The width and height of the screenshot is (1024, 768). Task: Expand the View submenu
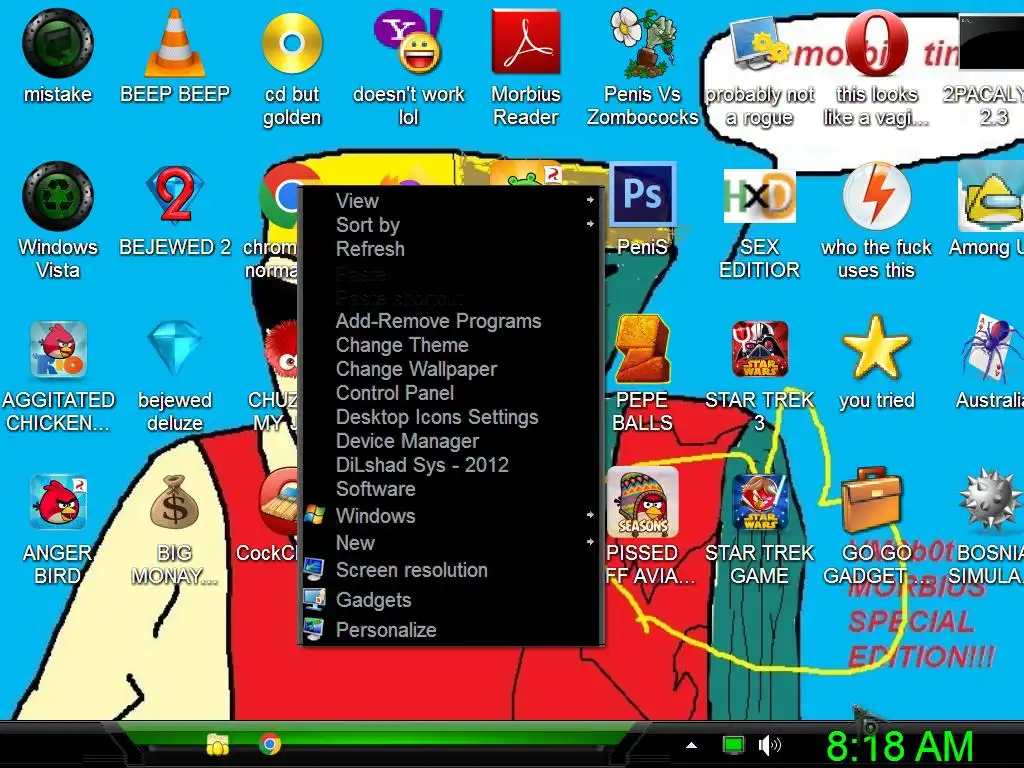(451, 200)
